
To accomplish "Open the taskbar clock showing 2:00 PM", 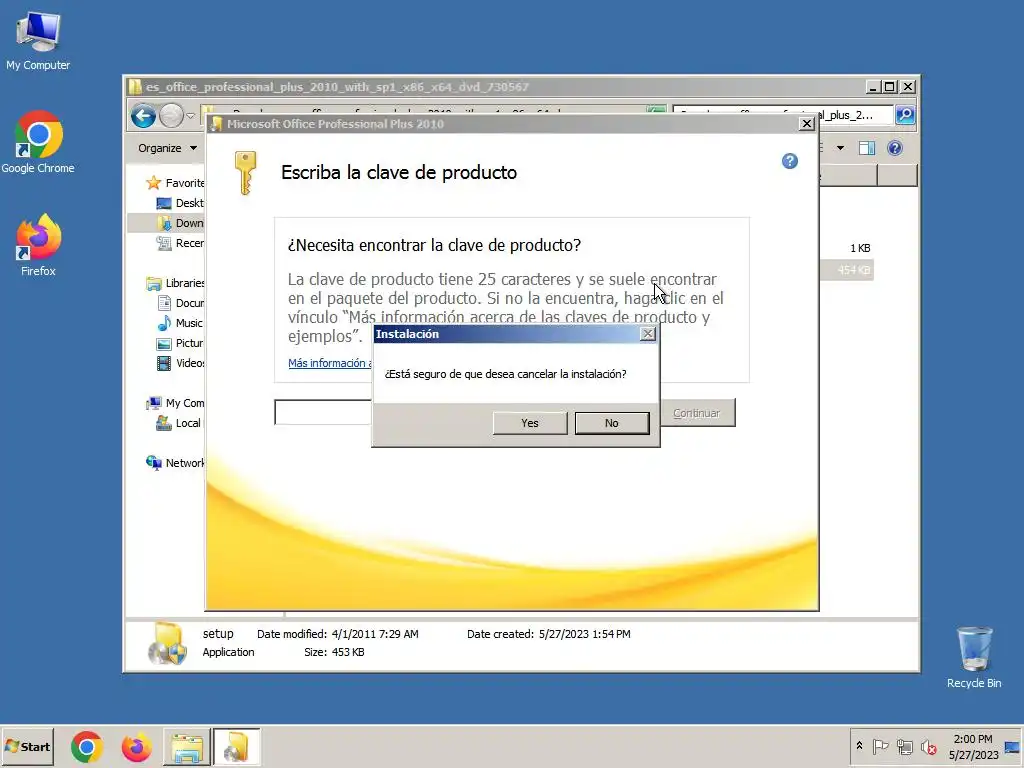I will [x=973, y=746].
